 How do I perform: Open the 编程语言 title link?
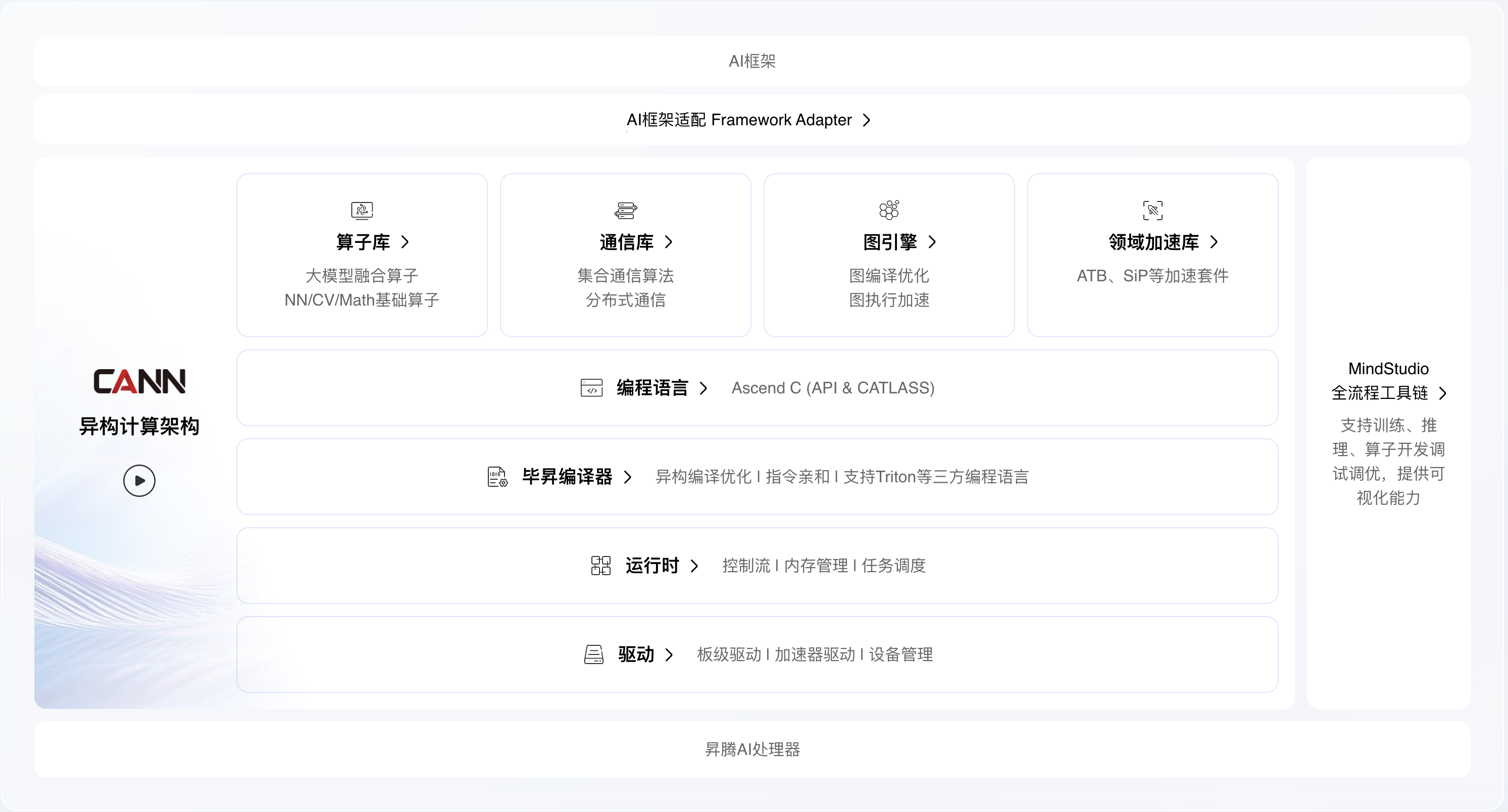[x=652, y=387]
